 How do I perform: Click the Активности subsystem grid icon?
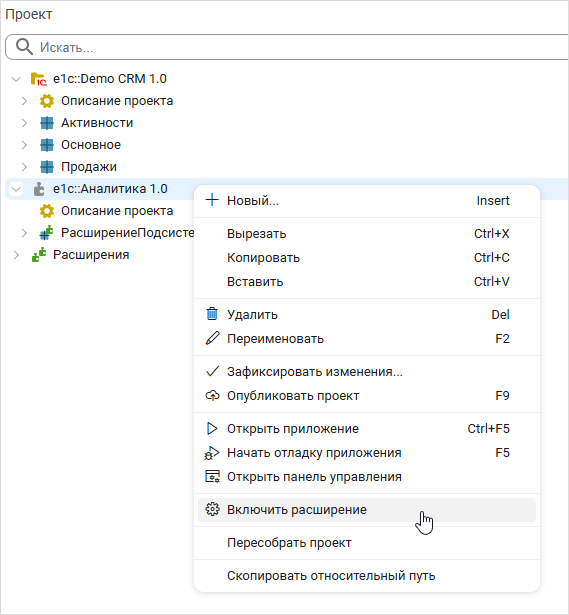[x=47, y=123]
